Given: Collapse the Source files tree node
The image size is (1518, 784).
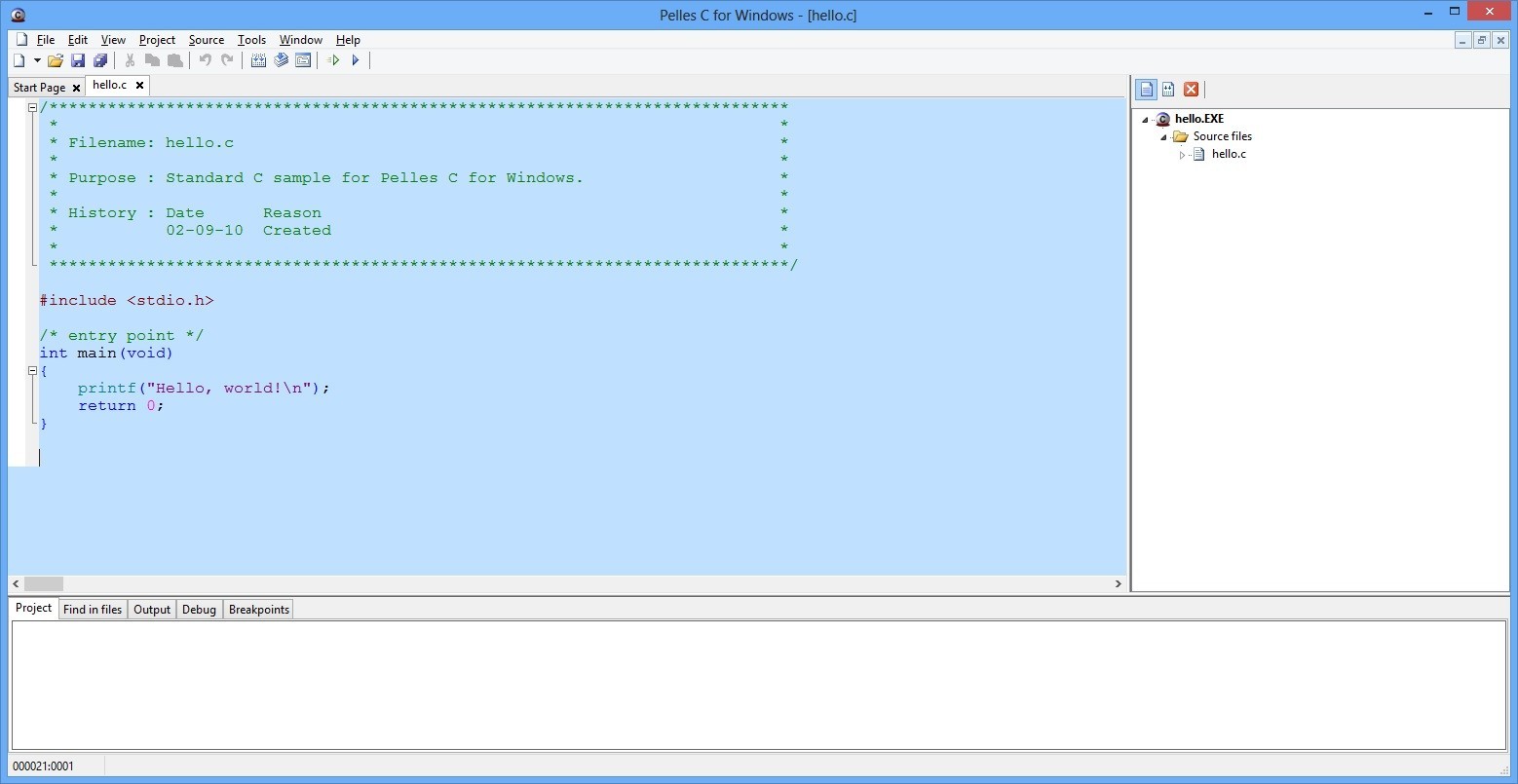Looking at the screenshot, I should click(1163, 137).
